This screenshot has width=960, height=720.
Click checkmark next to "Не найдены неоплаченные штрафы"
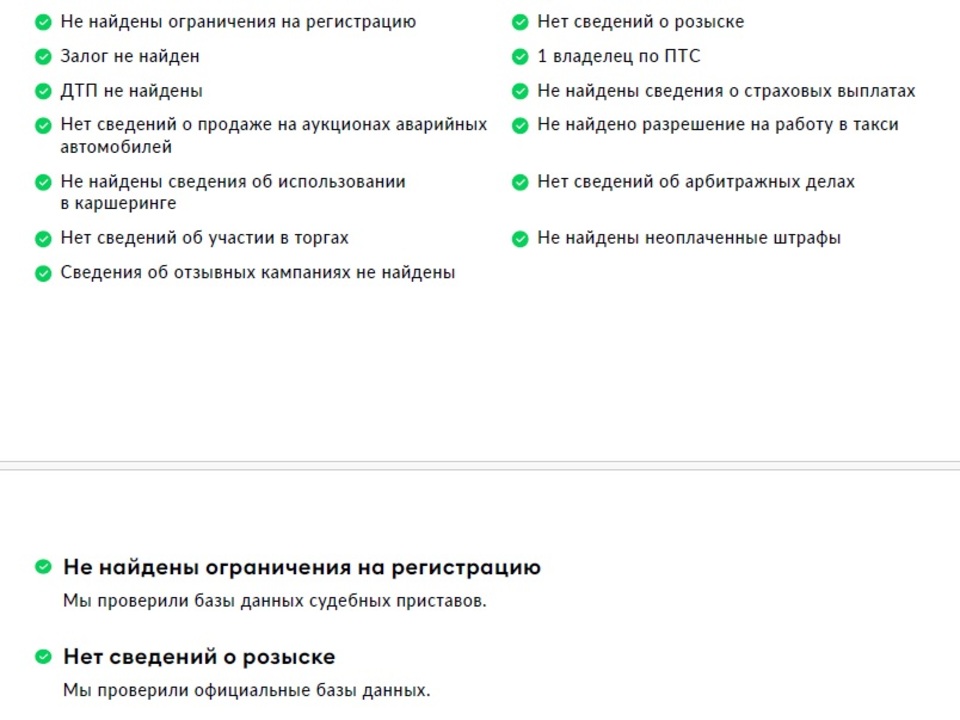[x=520, y=239]
